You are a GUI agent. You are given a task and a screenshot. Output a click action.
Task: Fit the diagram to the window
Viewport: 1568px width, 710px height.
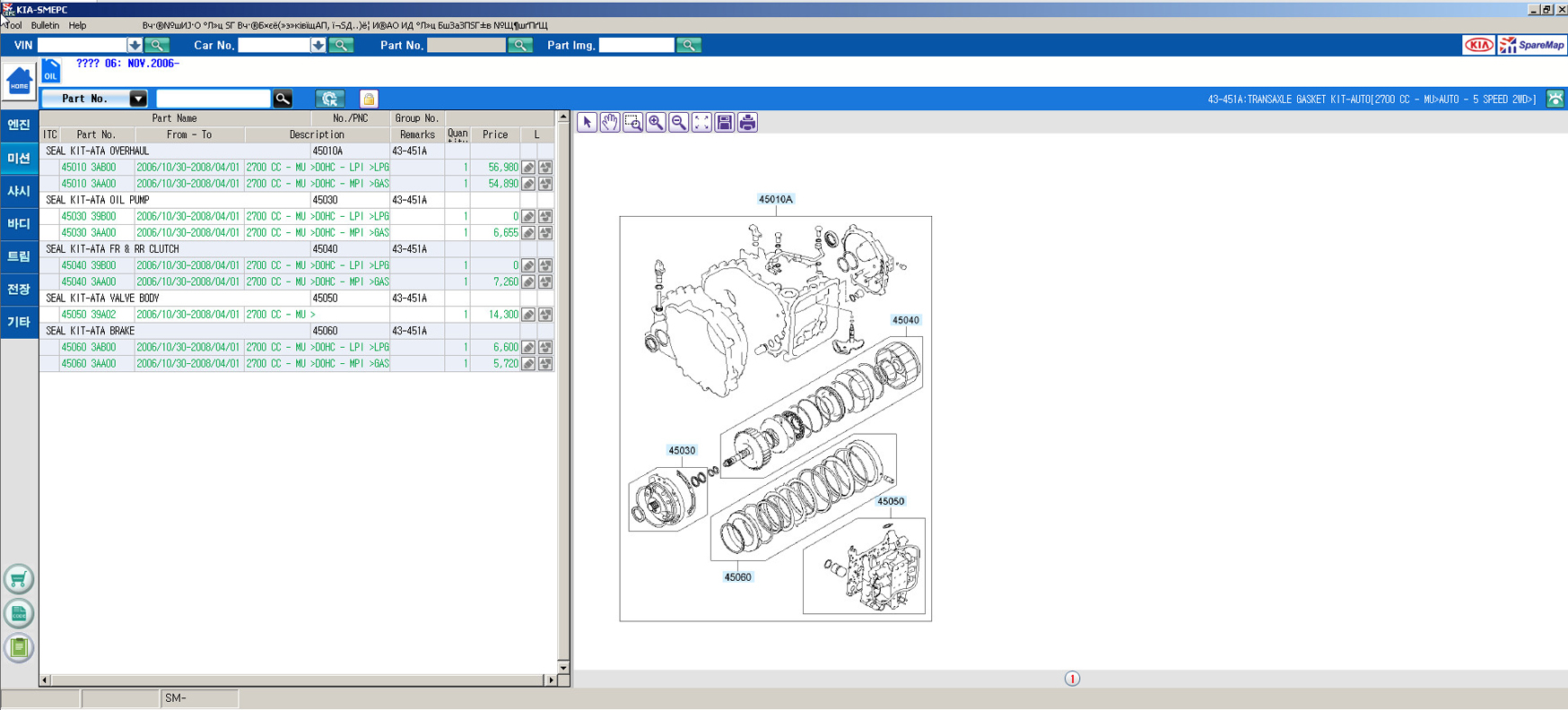tap(701, 123)
